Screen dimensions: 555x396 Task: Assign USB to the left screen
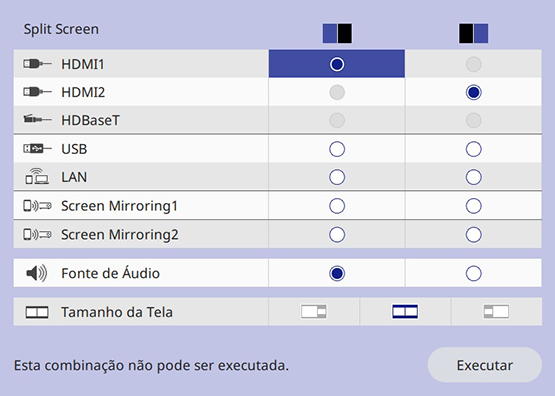coord(337,149)
